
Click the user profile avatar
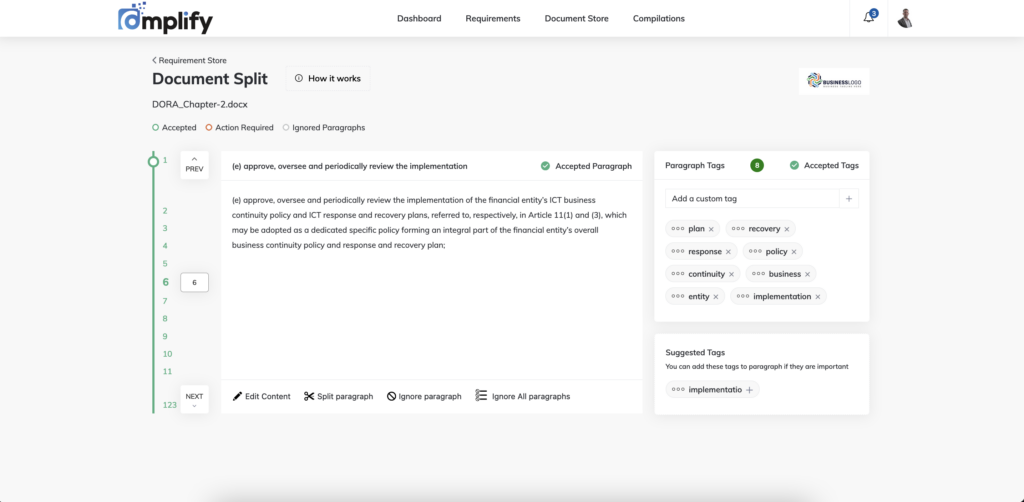[904, 18]
